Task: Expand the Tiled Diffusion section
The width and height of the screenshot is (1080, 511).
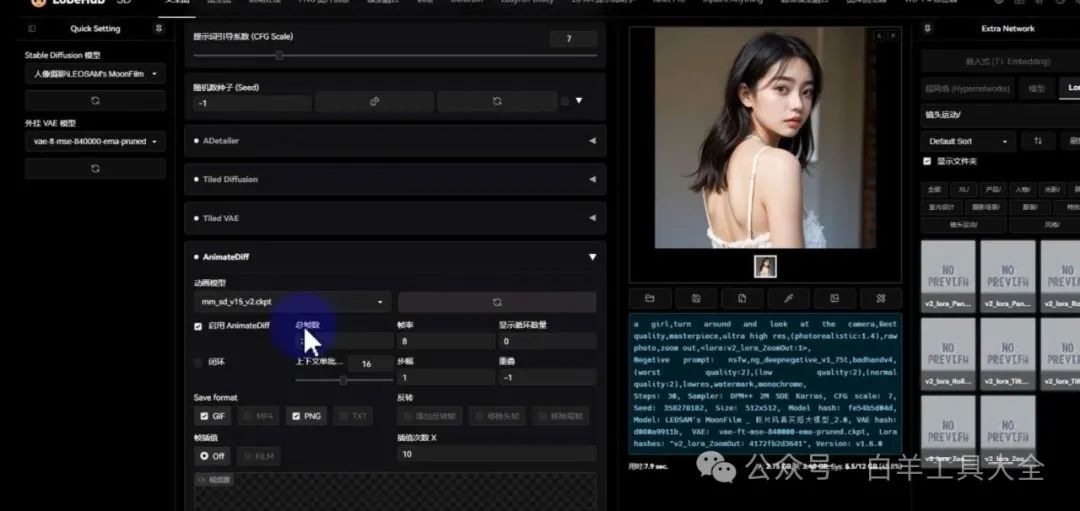Action: pos(395,179)
